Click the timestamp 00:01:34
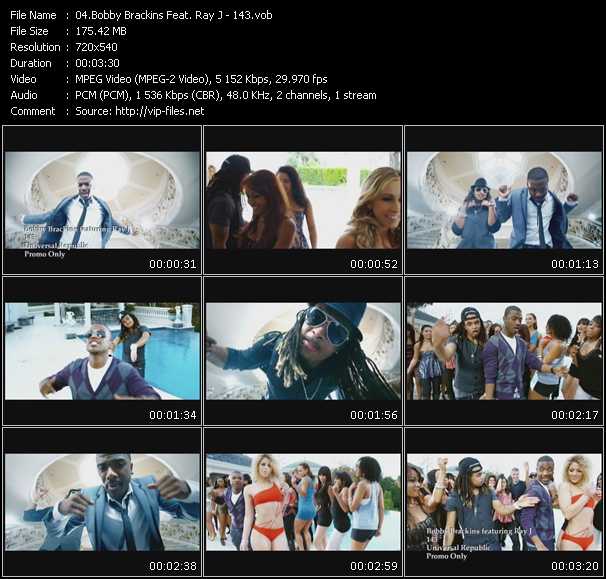The width and height of the screenshot is (606, 579). (173, 415)
